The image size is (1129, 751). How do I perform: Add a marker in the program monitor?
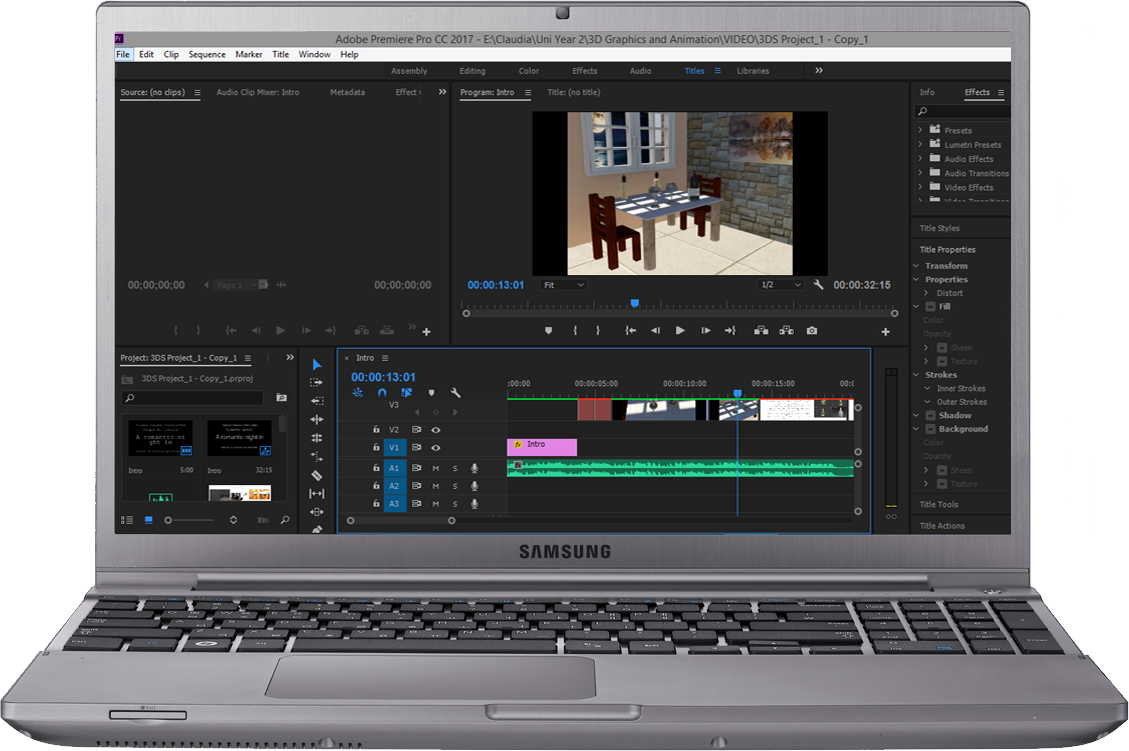point(548,331)
